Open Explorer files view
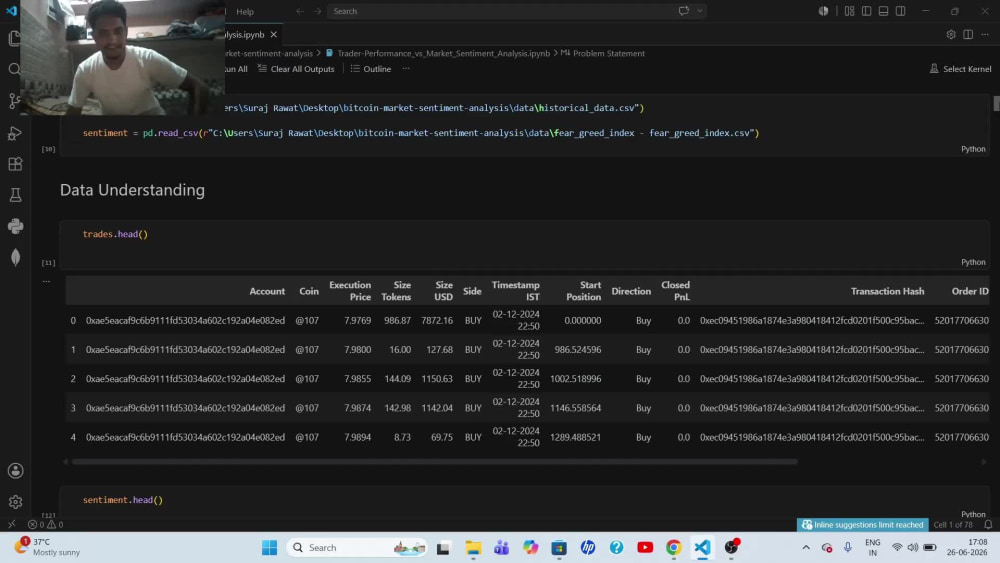Screen dimensions: 1000x563 [x=15, y=38]
